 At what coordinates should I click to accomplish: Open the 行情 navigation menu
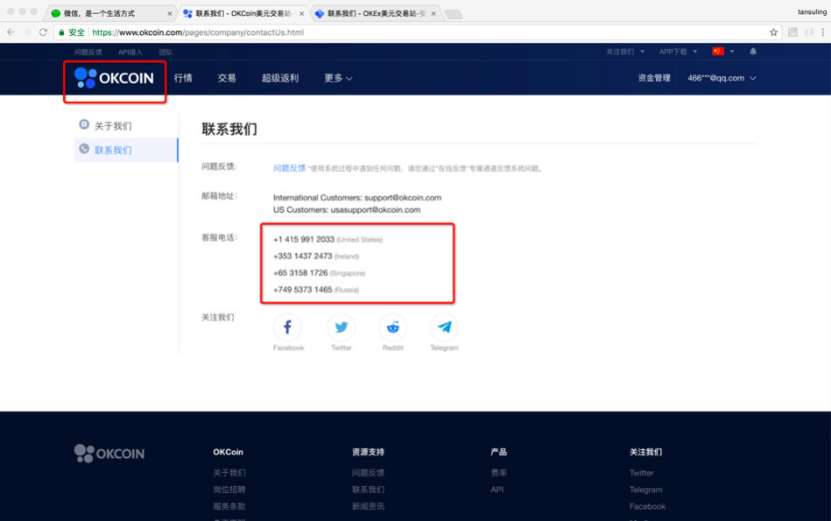coord(183,78)
